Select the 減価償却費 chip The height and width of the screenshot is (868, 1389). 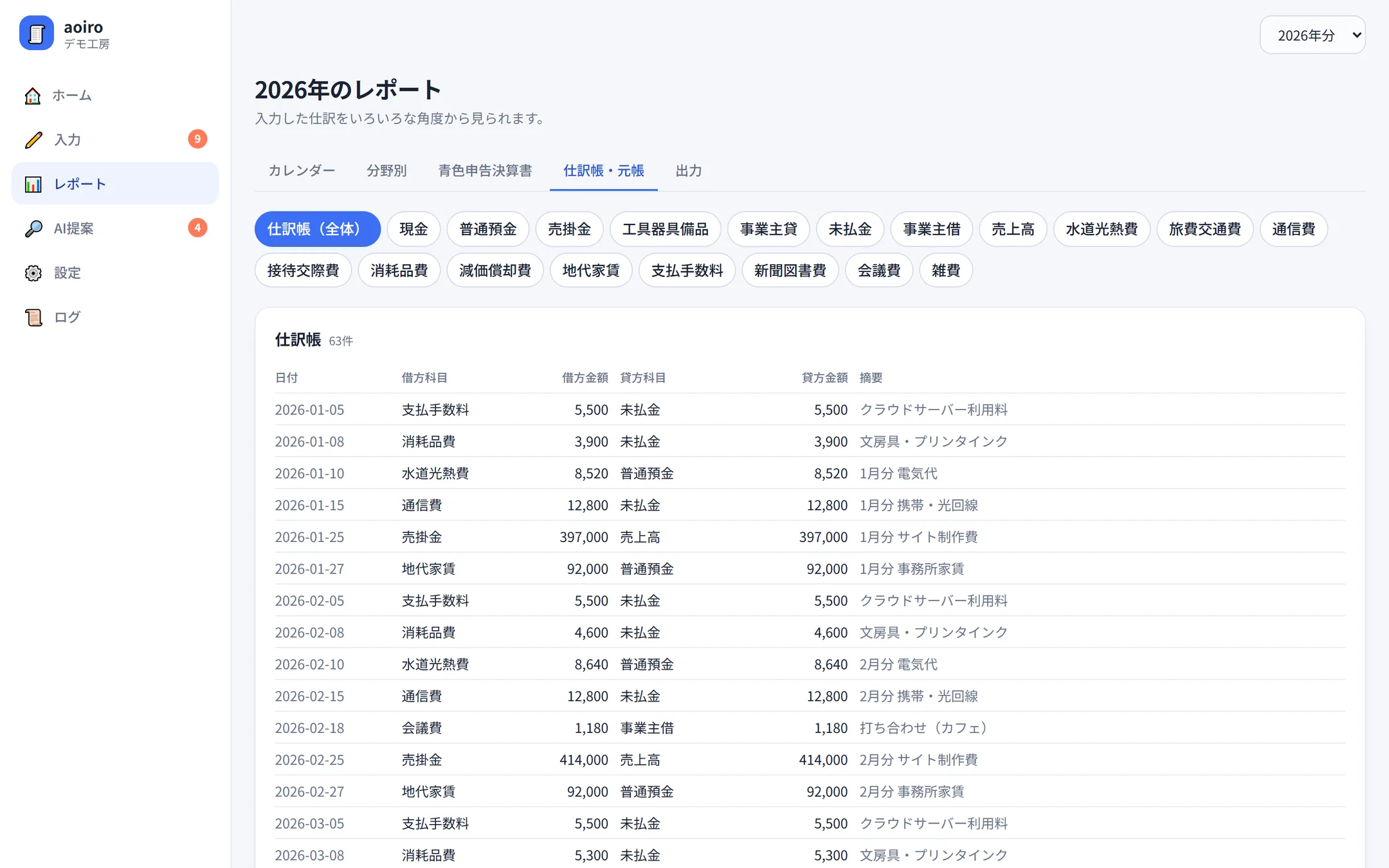[495, 270]
